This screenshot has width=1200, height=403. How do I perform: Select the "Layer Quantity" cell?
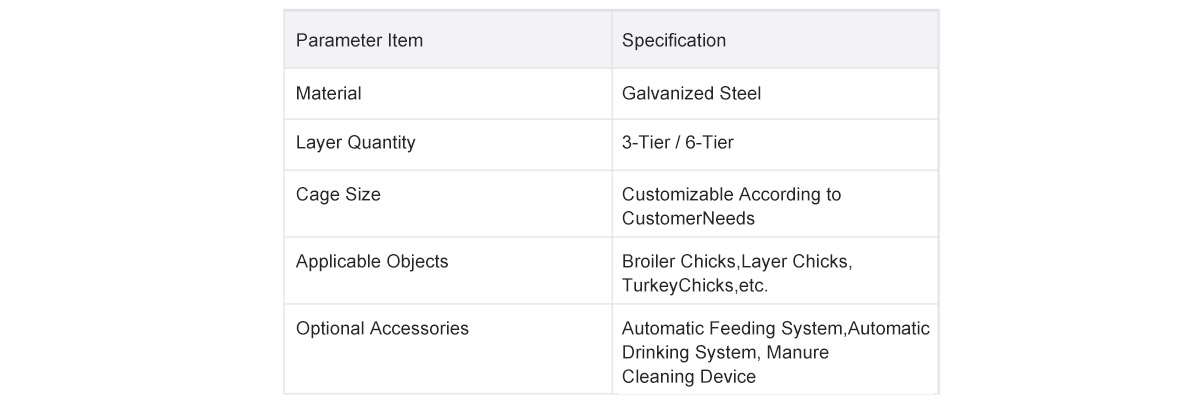355,143
